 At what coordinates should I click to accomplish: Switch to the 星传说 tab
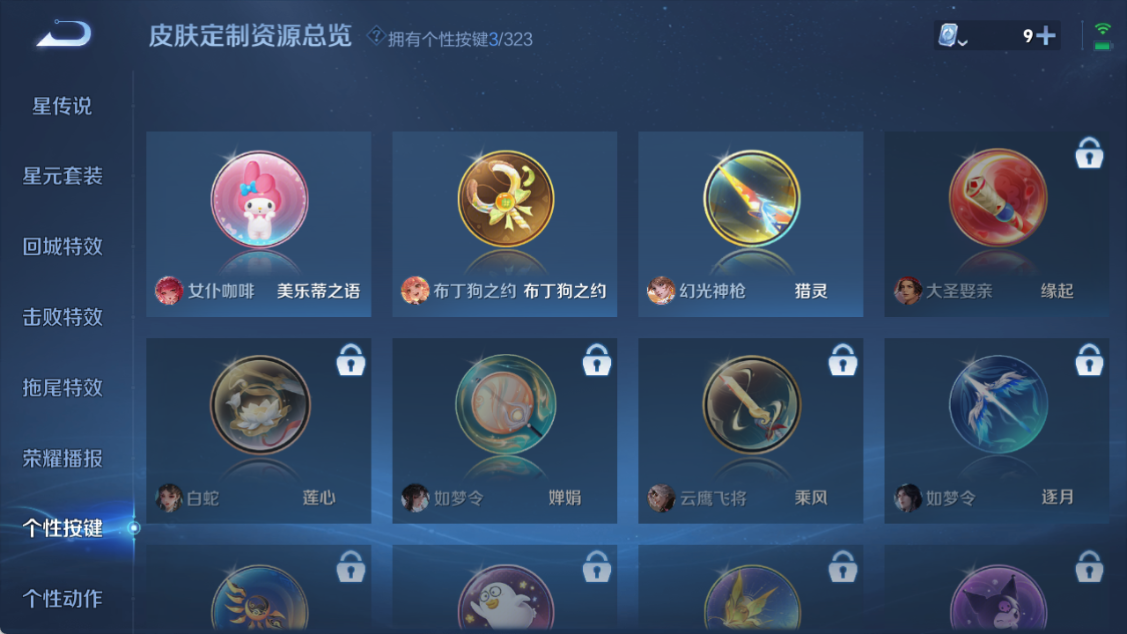pos(62,106)
